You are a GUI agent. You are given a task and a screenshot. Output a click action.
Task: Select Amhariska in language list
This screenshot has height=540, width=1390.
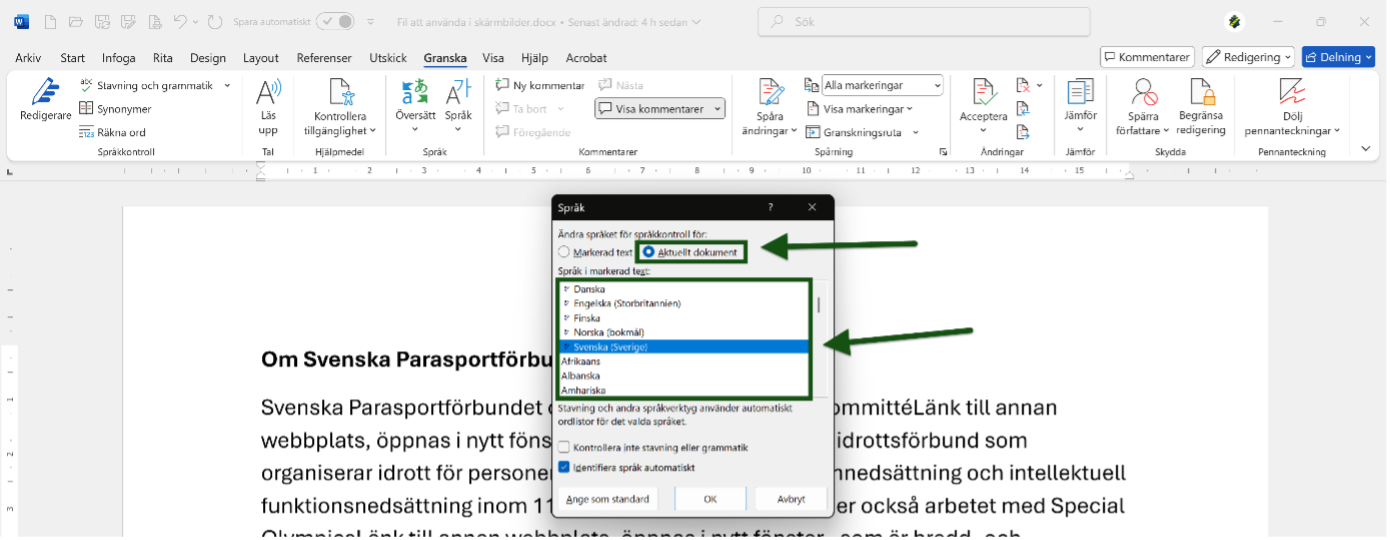pos(684,390)
